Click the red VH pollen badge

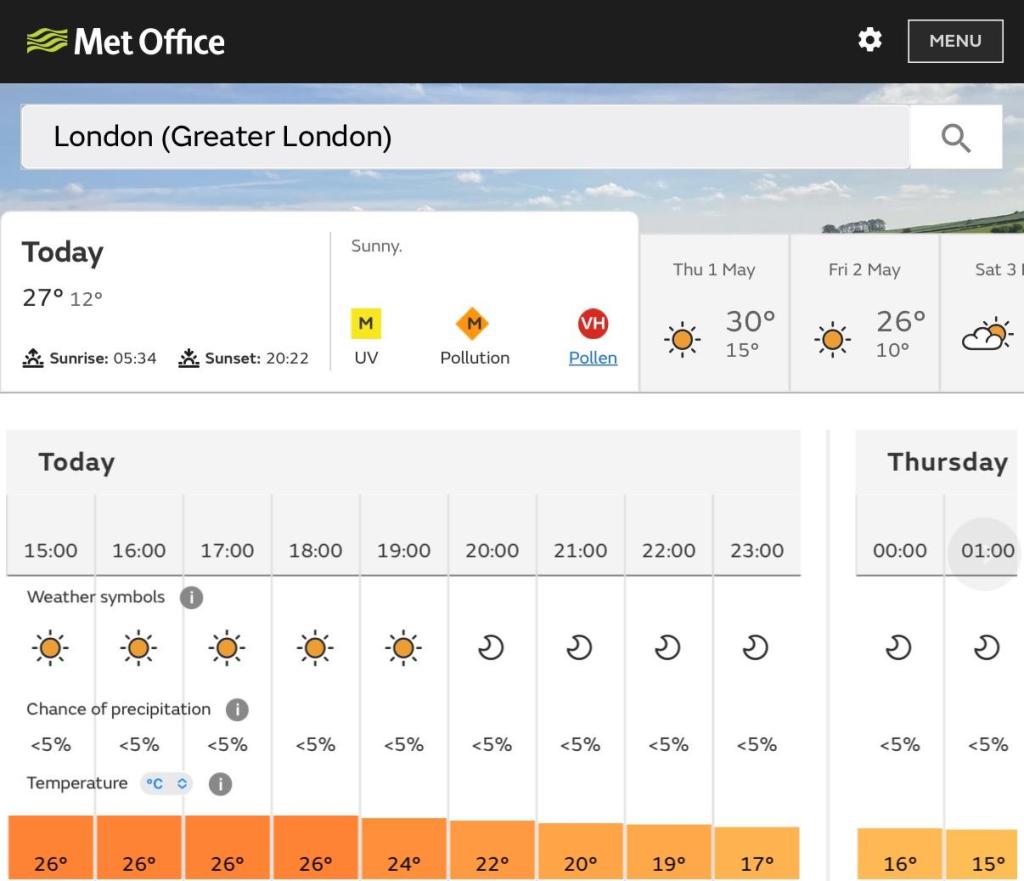pos(593,324)
